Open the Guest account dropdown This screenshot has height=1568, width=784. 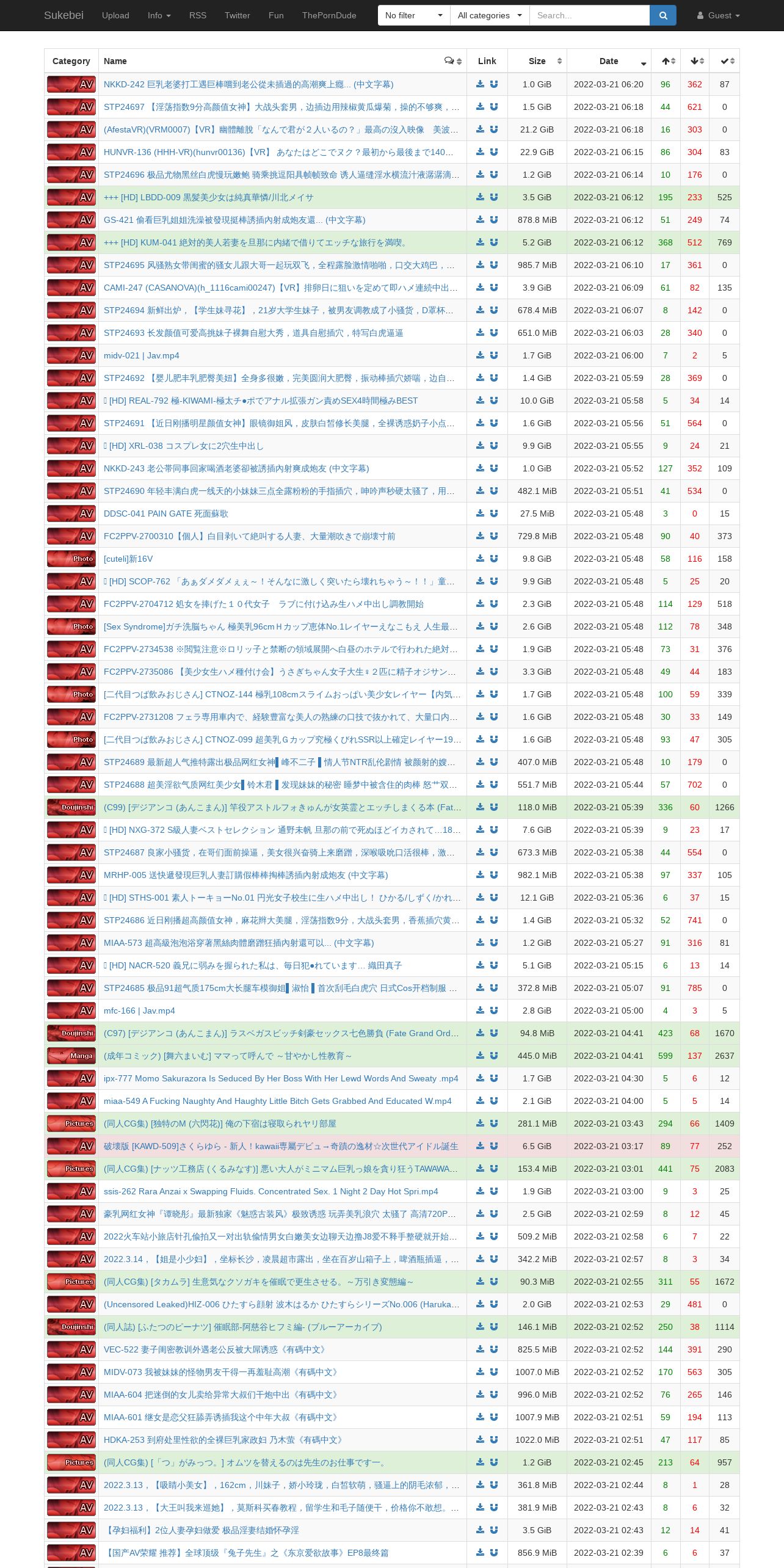pyautogui.click(x=718, y=15)
